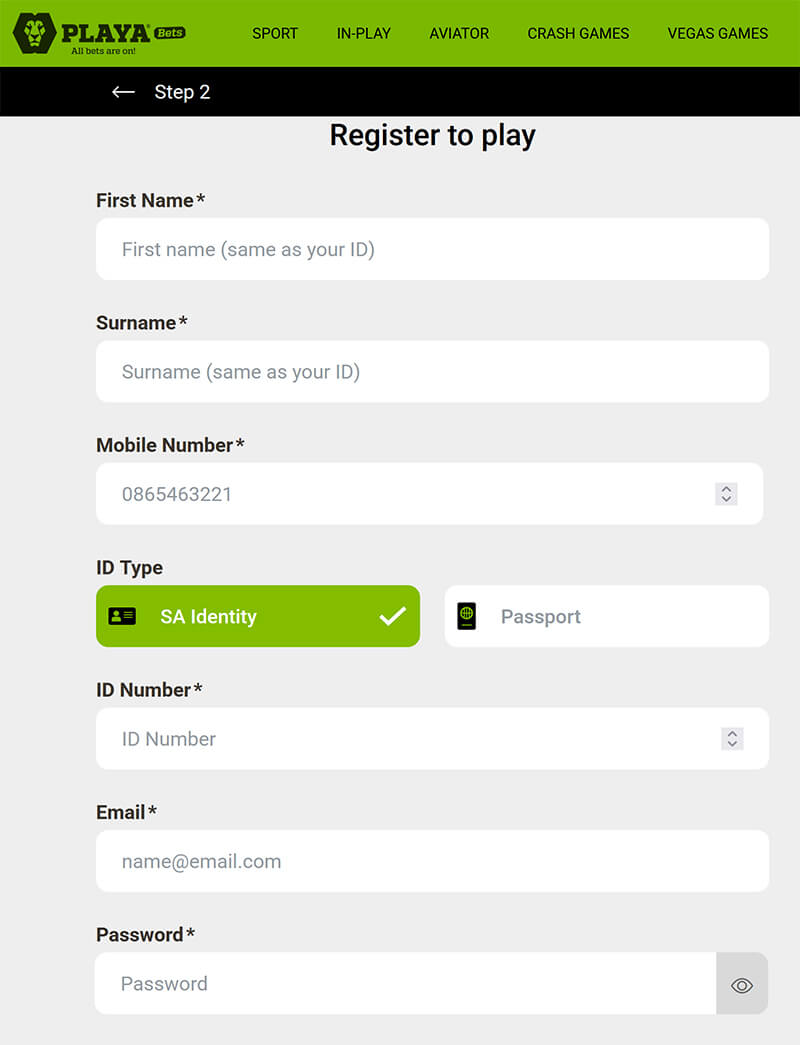The height and width of the screenshot is (1045, 800).
Task: Click the ID Number stepper arrows
Action: coord(732,739)
